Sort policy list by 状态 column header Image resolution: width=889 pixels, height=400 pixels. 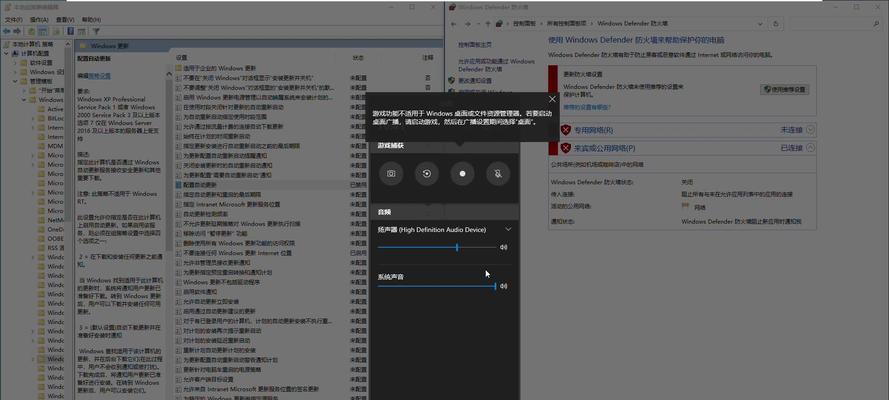point(358,58)
